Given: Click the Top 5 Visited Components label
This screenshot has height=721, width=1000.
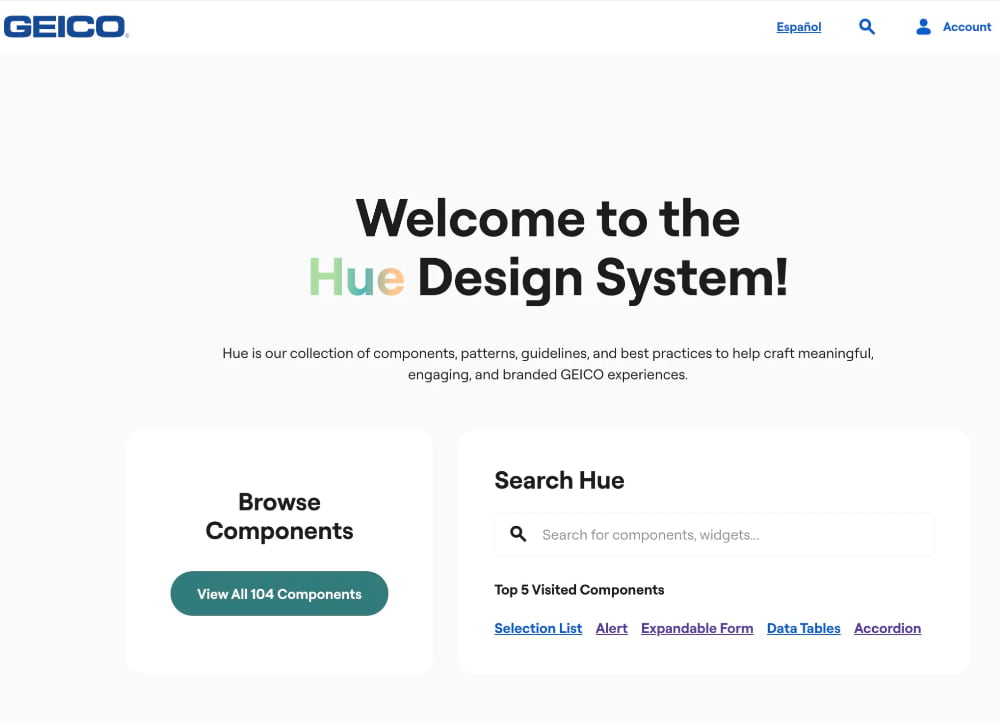Looking at the screenshot, I should [579, 590].
